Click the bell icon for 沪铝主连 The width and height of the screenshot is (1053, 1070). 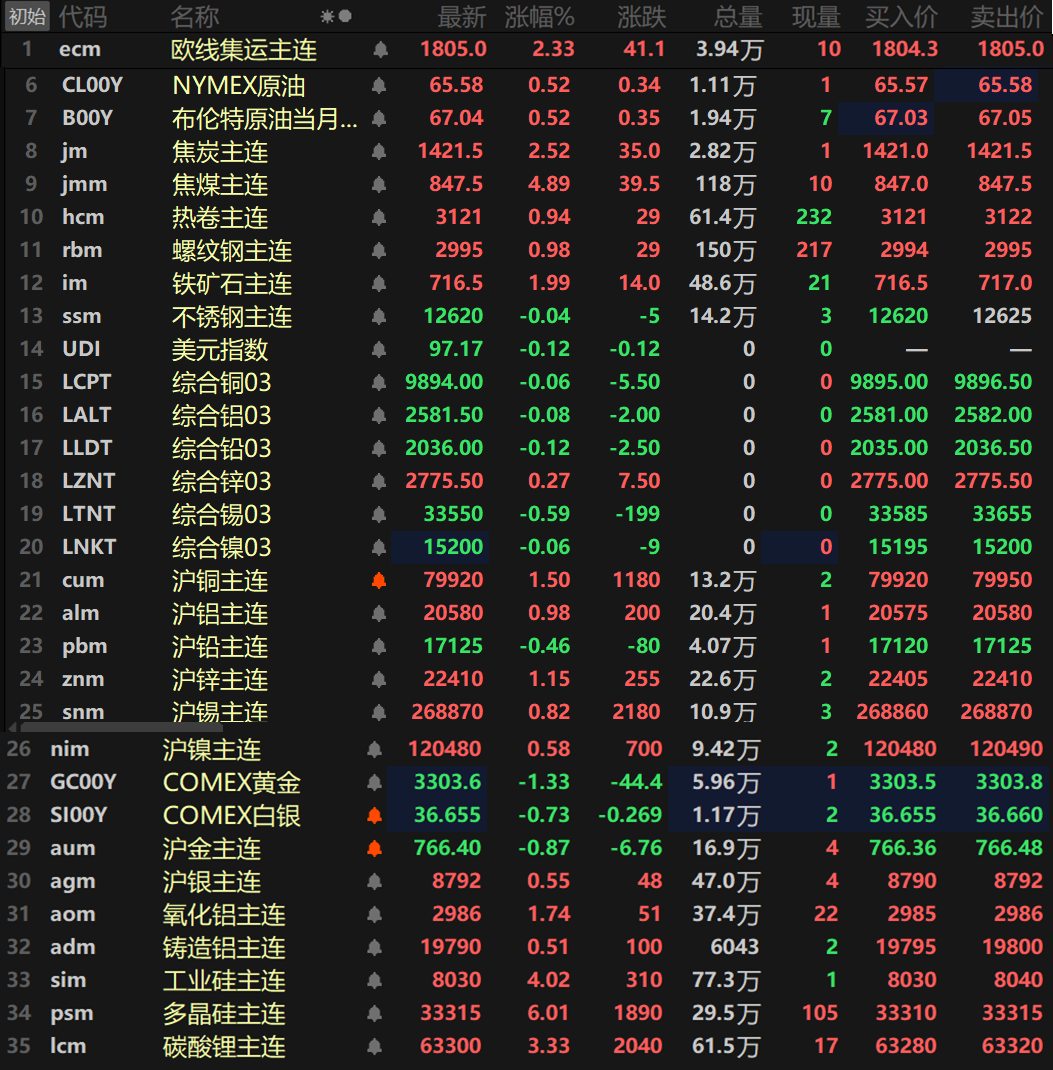(379, 613)
